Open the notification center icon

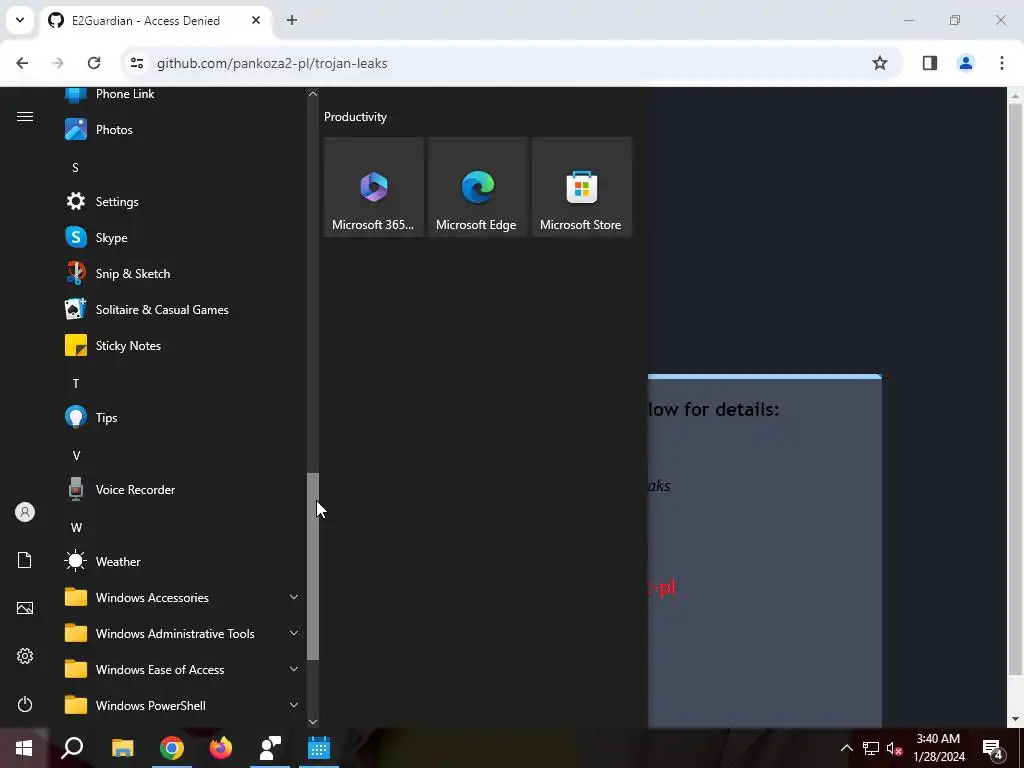pos(993,748)
